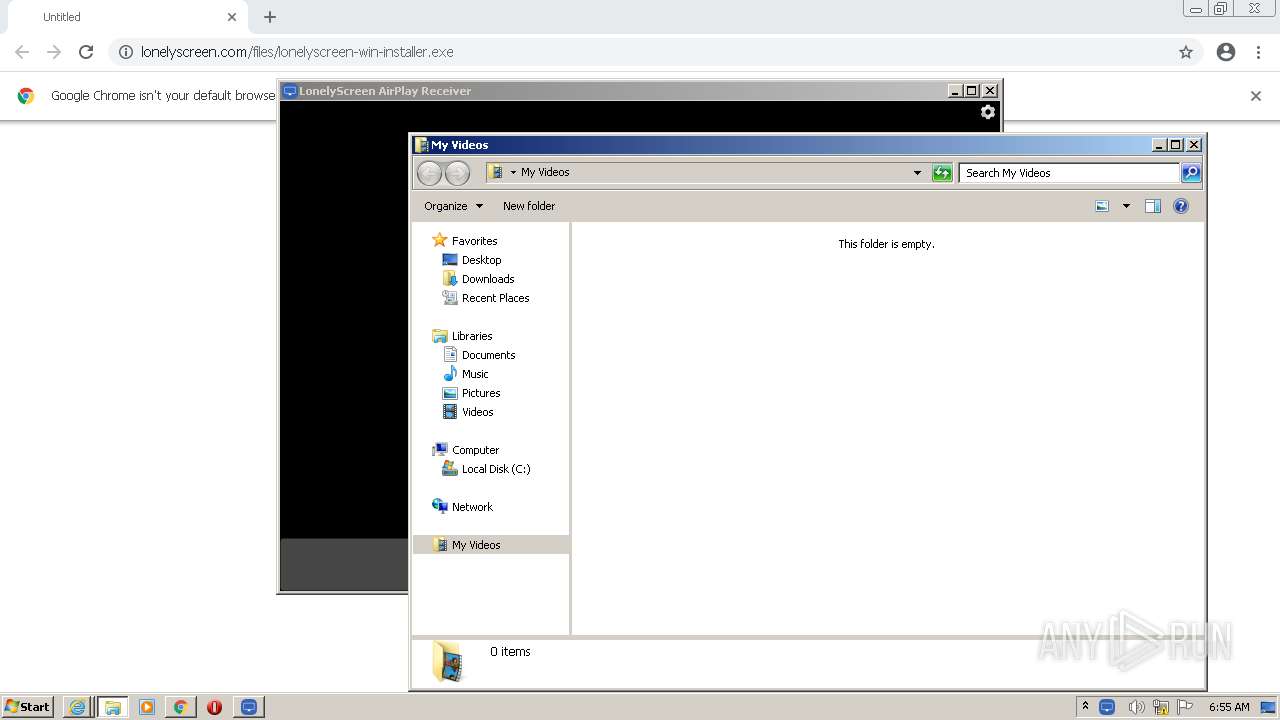This screenshot has height=720, width=1280.
Task: Click the system clock showing 6:55 AM
Action: point(1229,707)
